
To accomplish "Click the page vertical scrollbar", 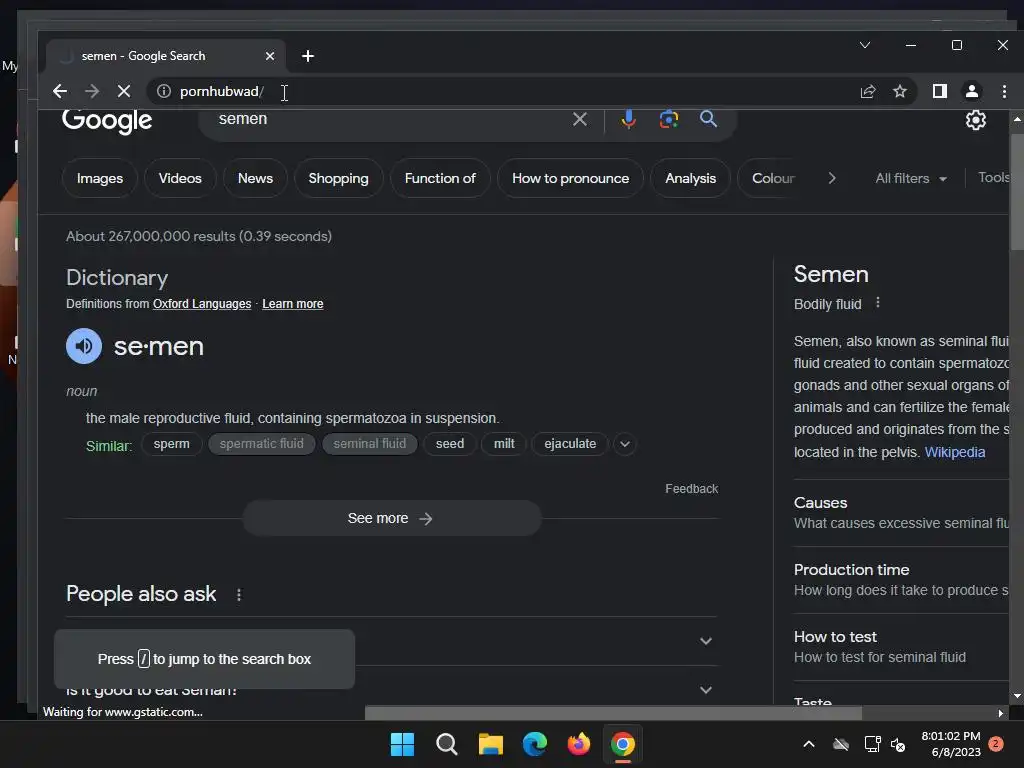I will [1017, 191].
